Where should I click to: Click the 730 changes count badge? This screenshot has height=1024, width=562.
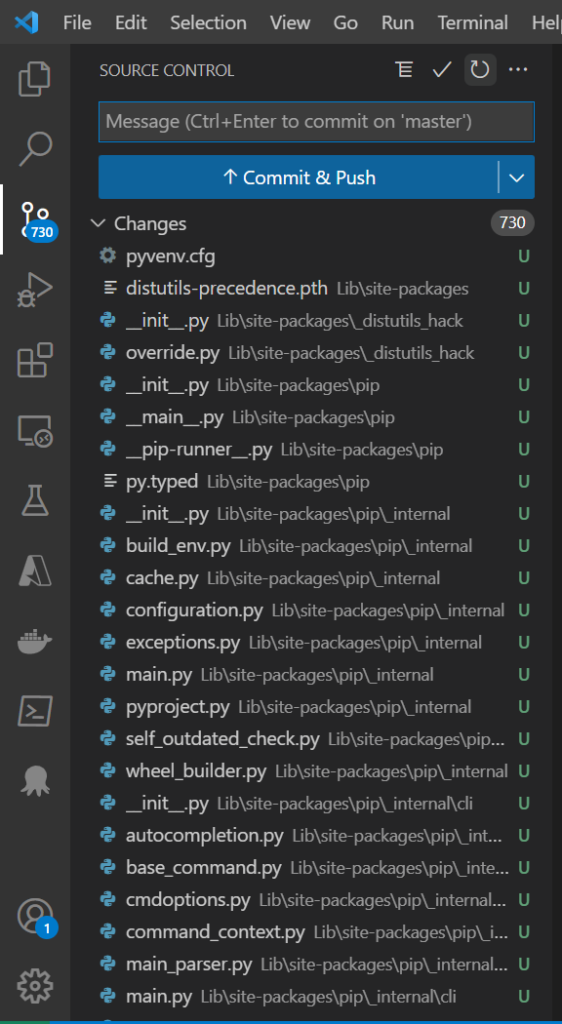512,223
